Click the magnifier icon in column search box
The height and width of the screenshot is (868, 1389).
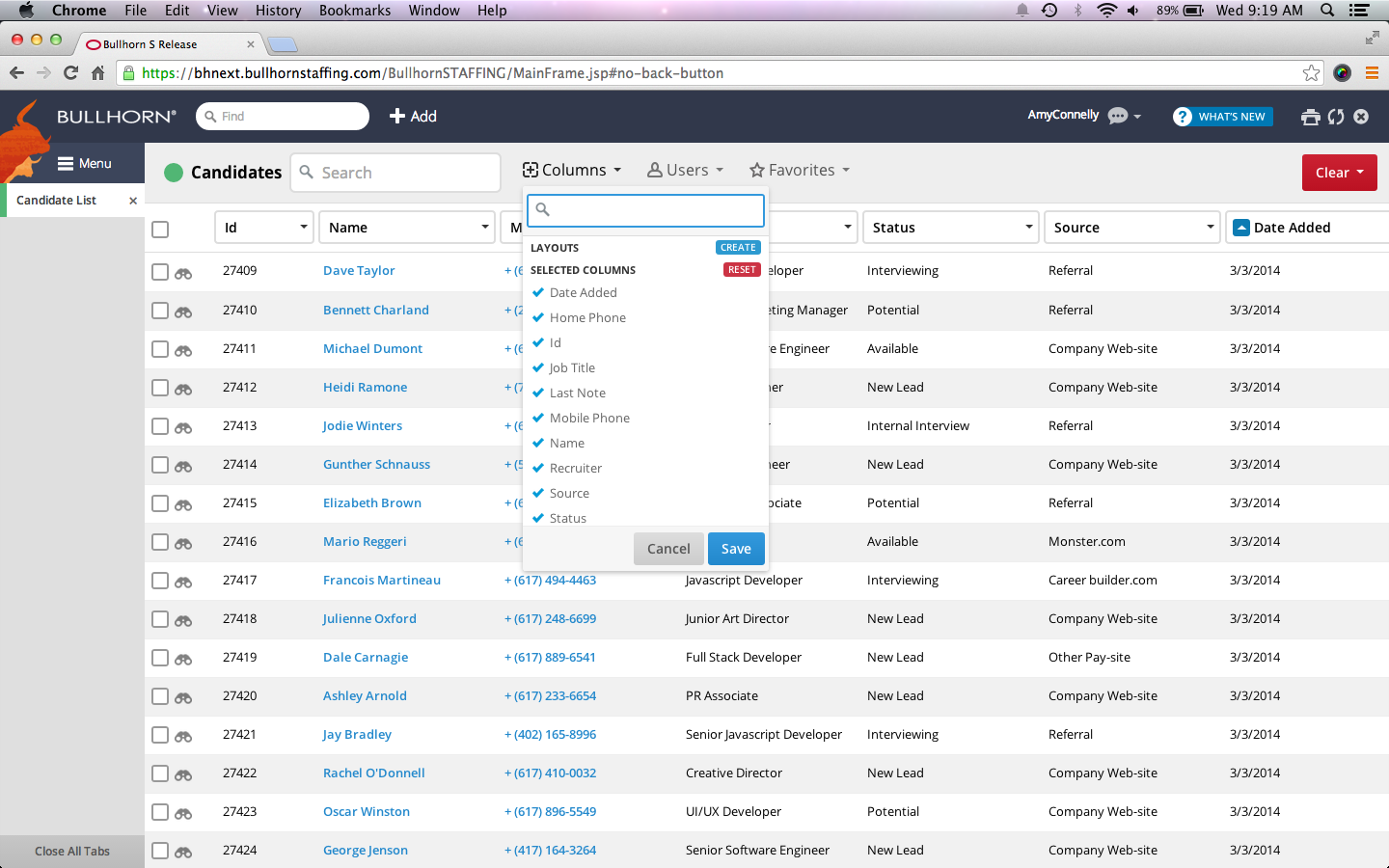click(x=542, y=209)
